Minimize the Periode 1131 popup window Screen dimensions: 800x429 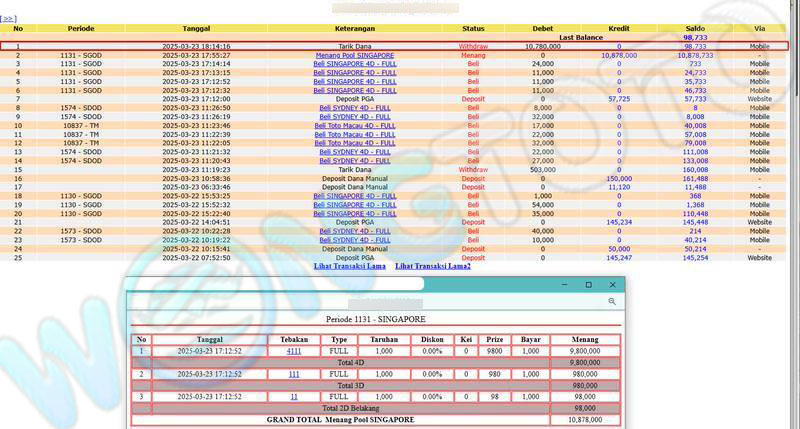coord(564,285)
